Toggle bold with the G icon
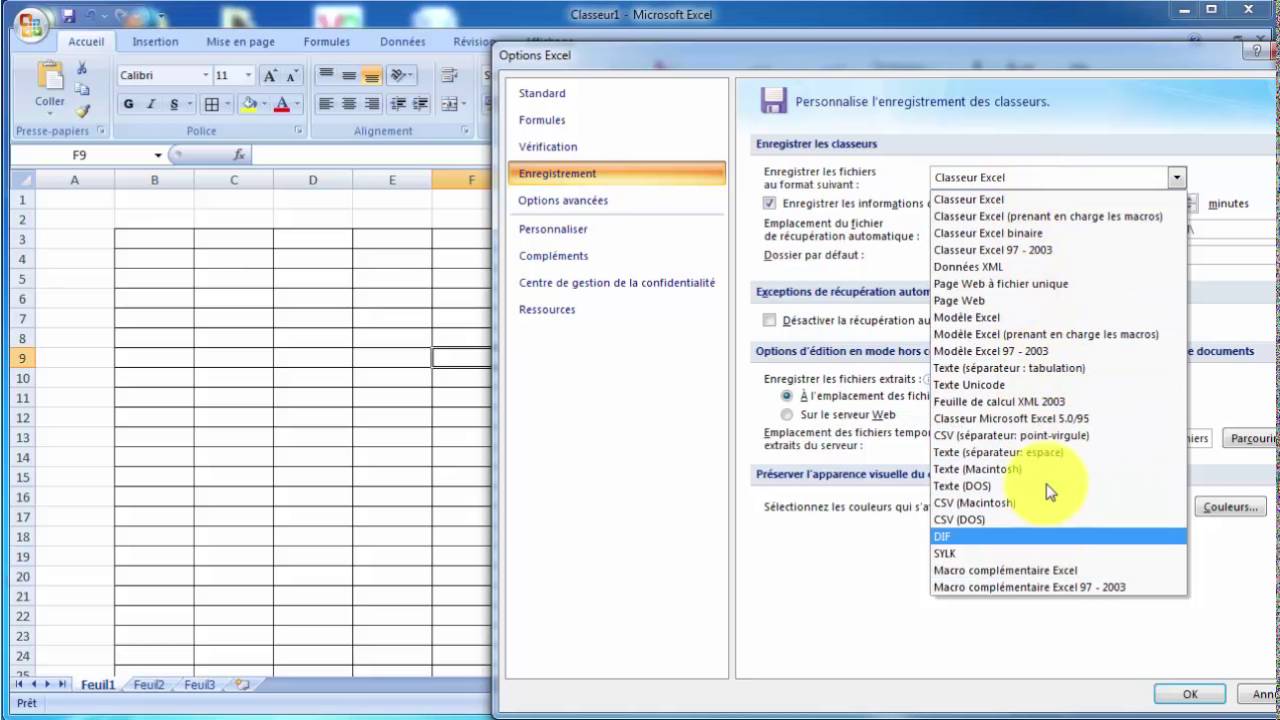1280x720 pixels. click(129, 104)
